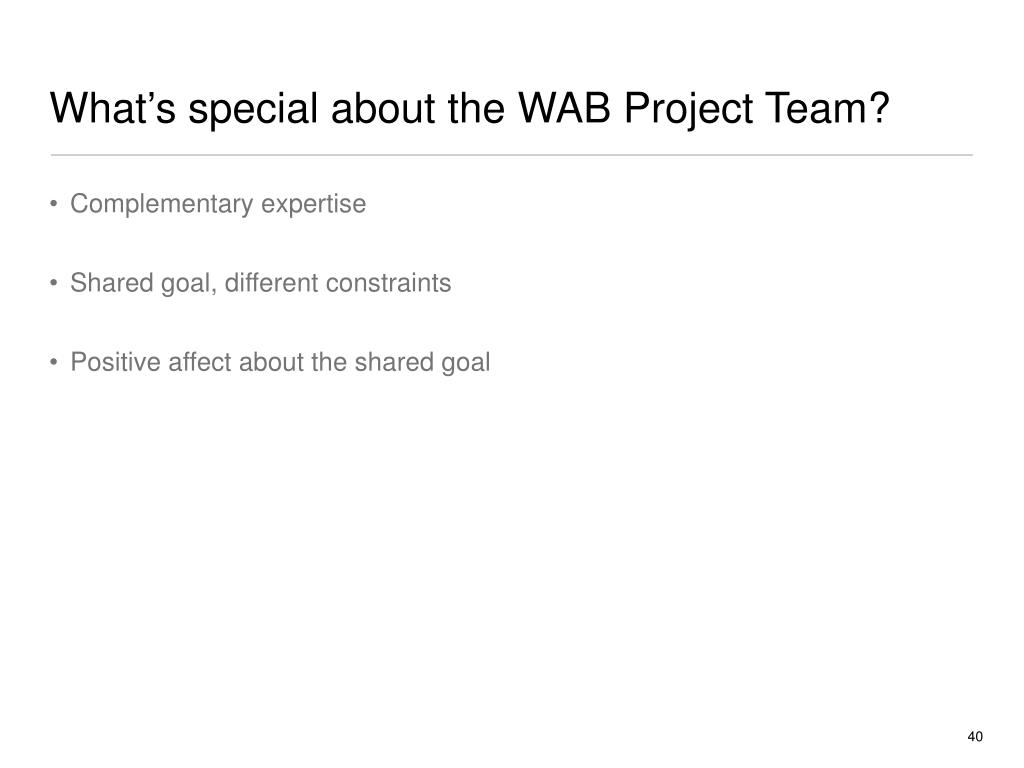
Task: Click the "Positive affect about the shared goal" line
Action: [280, 363]
